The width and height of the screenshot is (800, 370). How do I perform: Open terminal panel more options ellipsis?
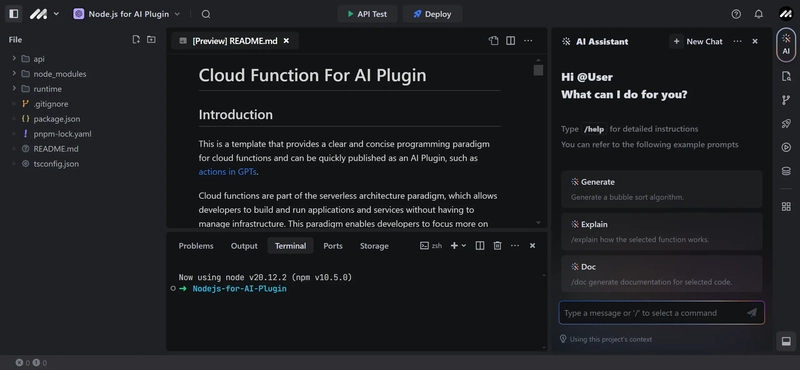click(515, 245)
